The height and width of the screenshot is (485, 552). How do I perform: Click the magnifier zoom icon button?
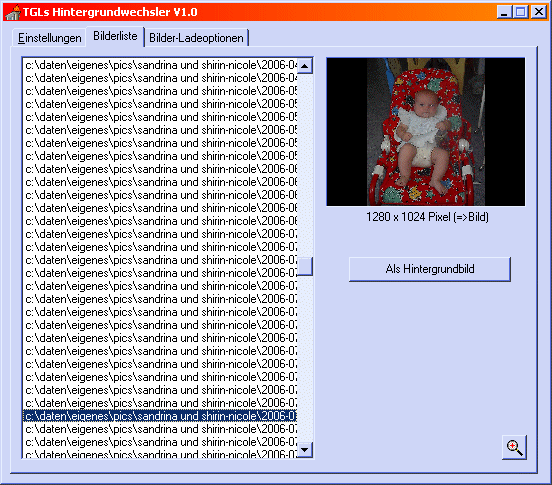click(x=514, y=447)
